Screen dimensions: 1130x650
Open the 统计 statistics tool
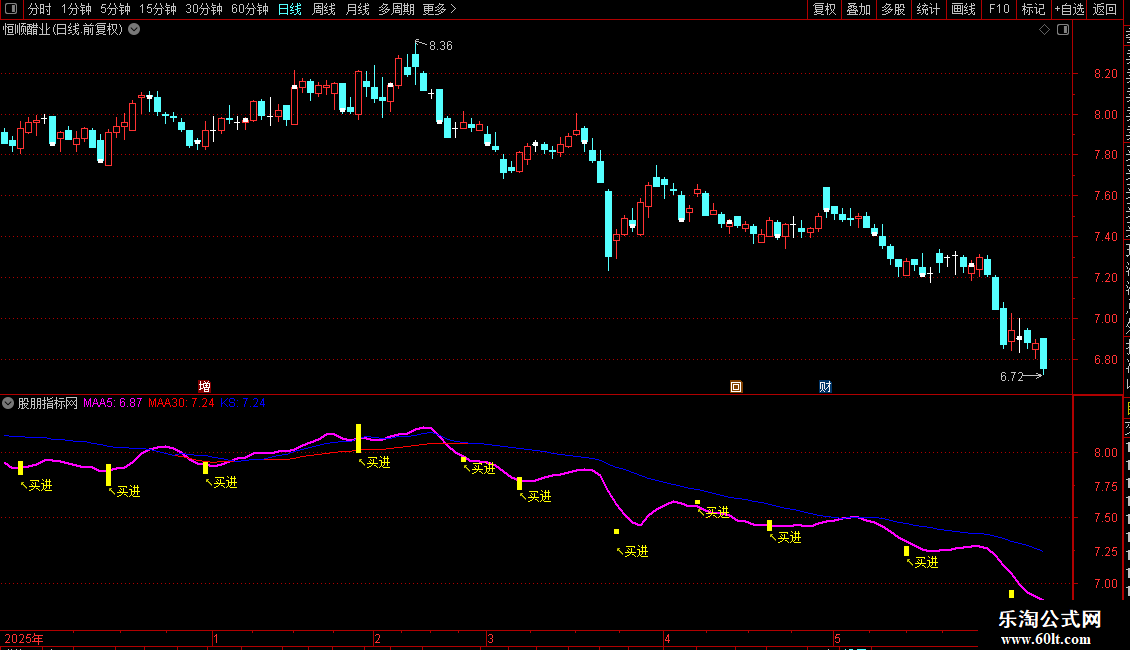(928, 9)
